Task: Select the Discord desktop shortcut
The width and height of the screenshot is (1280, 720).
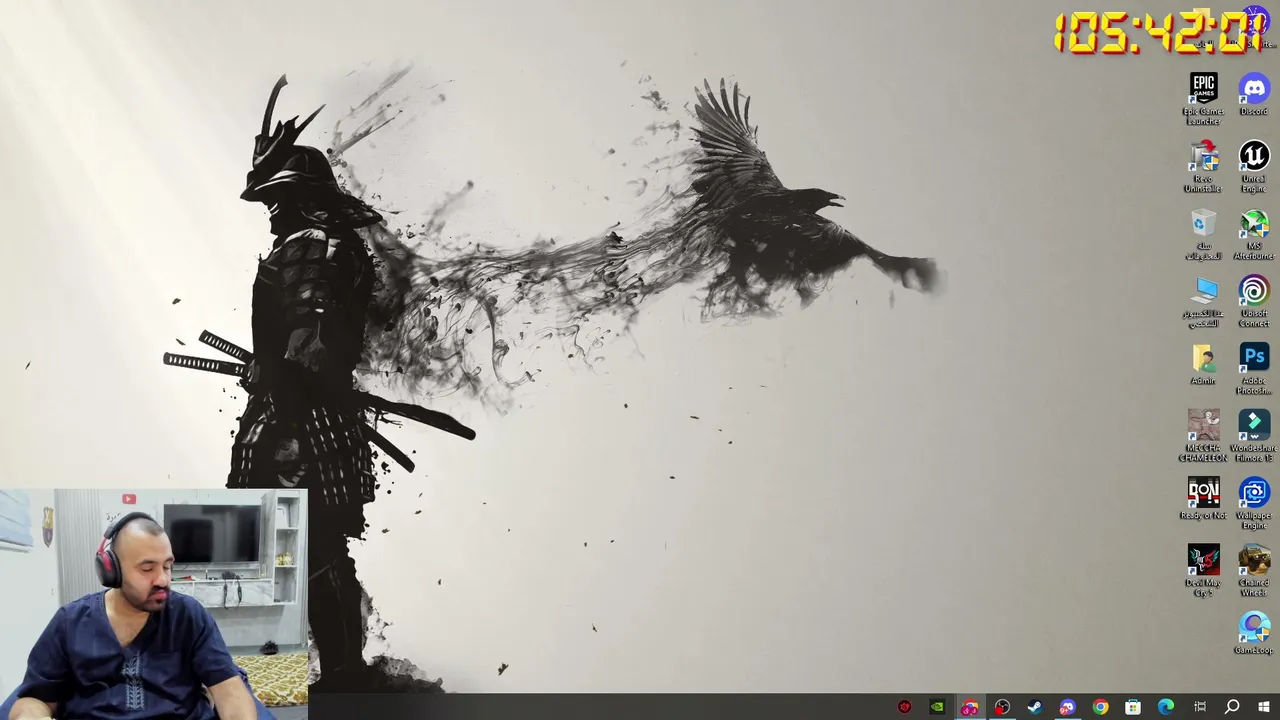Action: pyautogui.click(x=1253, y=95)
